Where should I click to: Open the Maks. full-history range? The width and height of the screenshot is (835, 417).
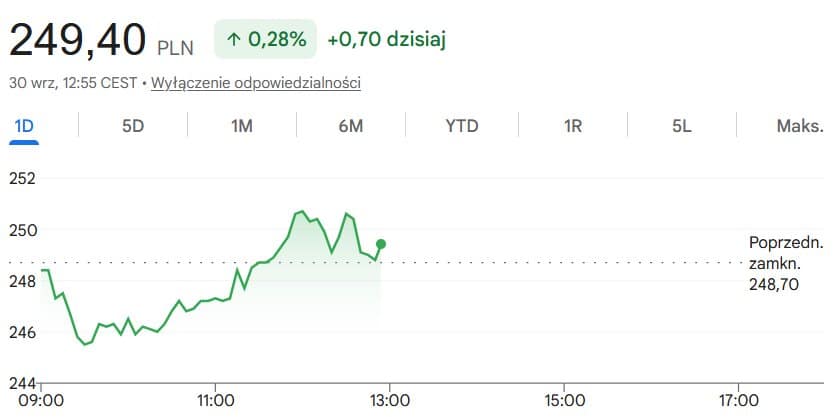[x=800, y=127]
